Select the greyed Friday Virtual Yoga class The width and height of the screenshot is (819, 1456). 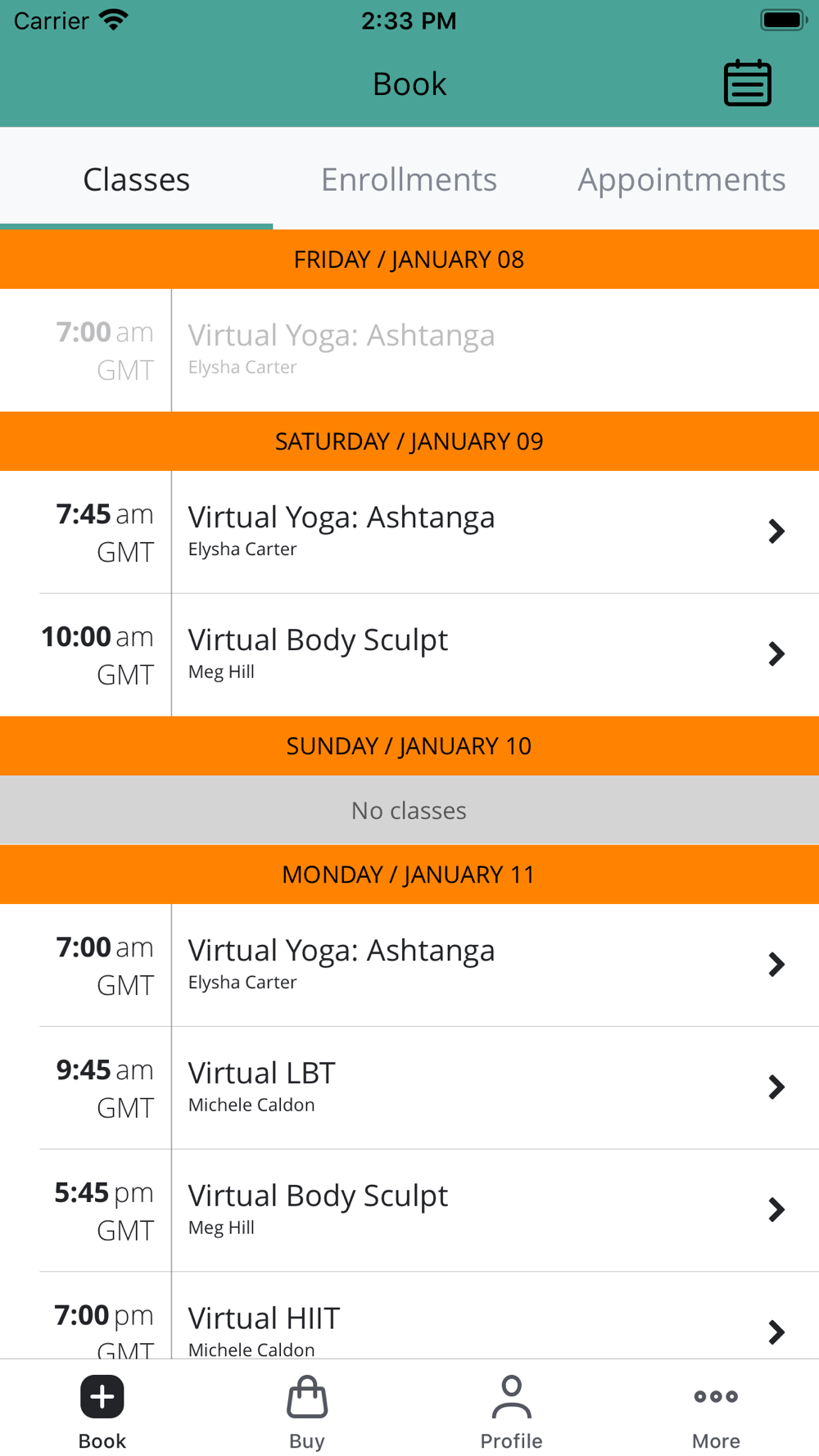click(409, 350)
